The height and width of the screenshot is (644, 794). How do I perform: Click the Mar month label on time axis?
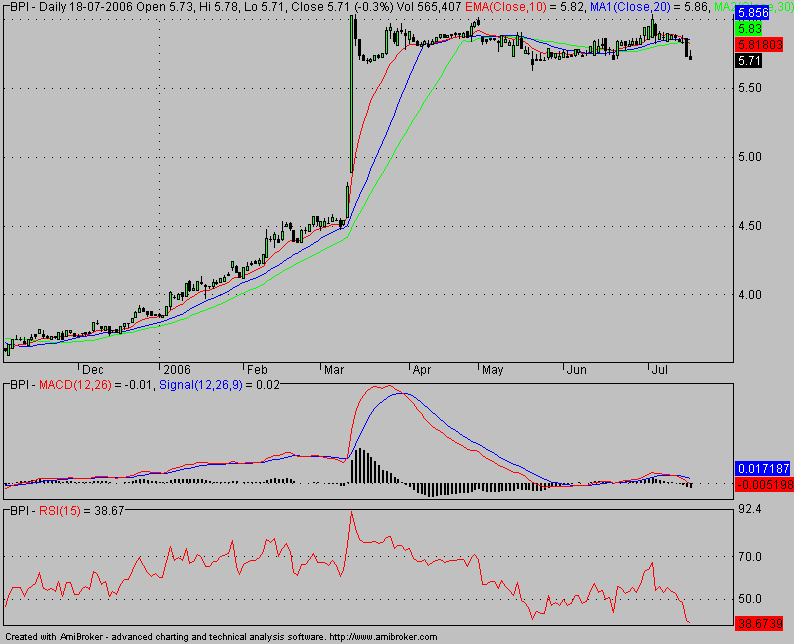[334, 370]
